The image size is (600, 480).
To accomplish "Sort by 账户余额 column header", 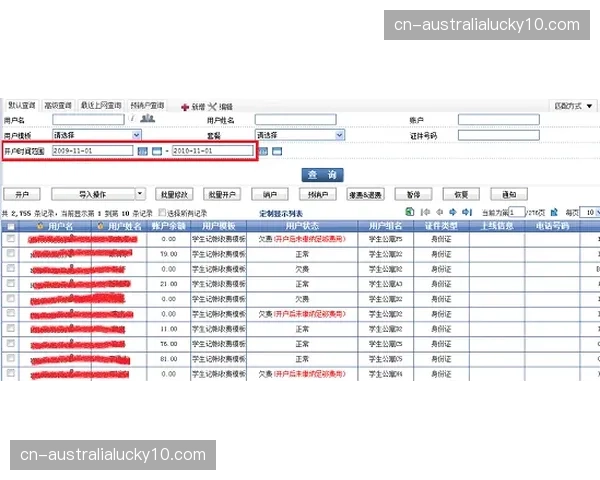I will [168, 226].
